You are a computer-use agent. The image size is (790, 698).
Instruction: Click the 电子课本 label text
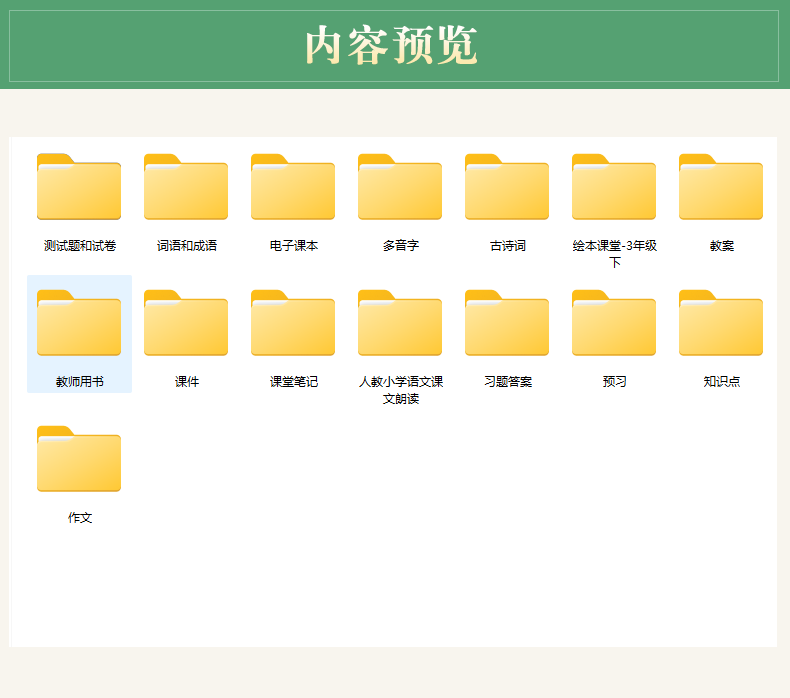pyautogui.click(x=294, y=245)
